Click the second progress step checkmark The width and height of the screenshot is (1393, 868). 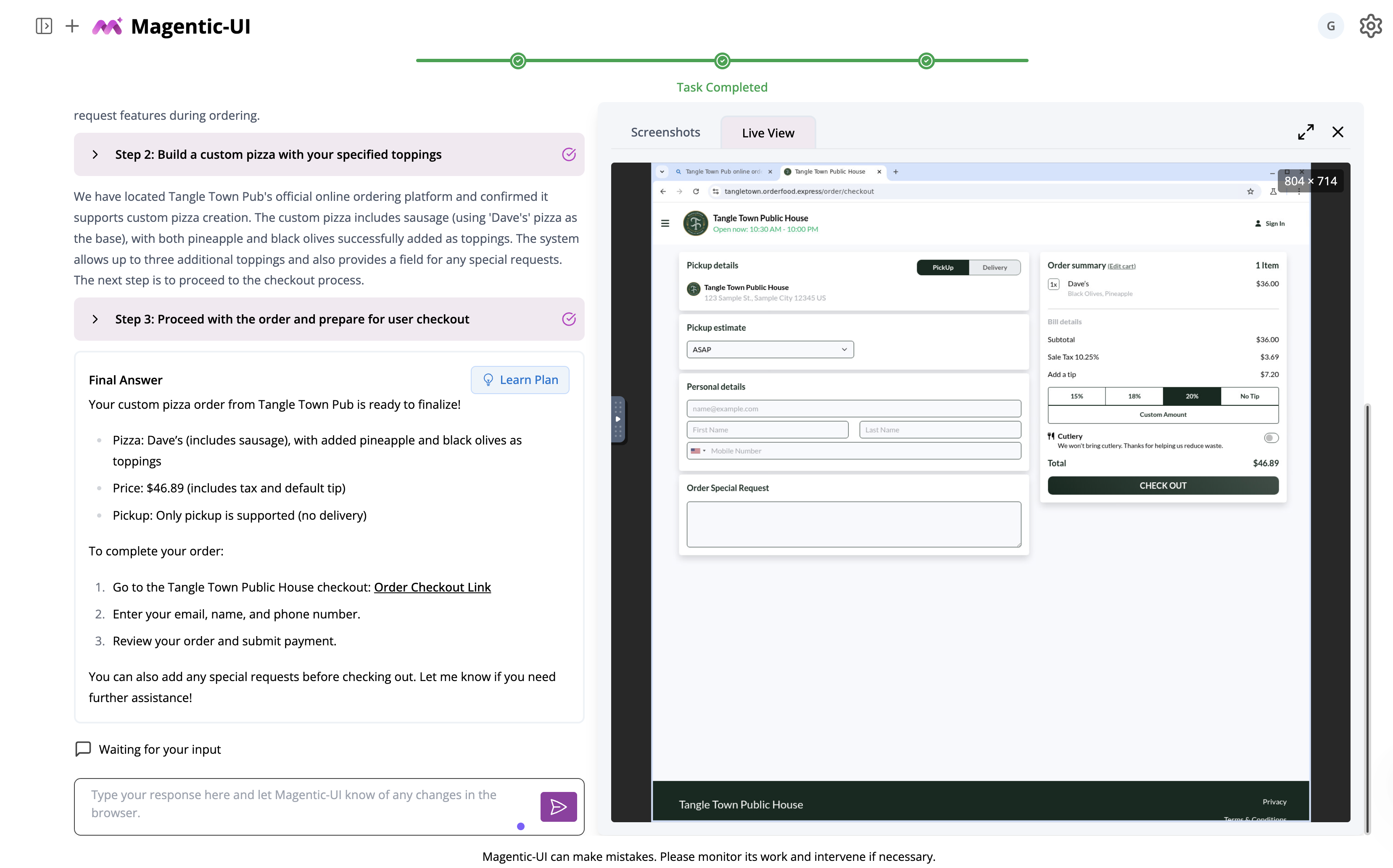click(x=722, y=60)
